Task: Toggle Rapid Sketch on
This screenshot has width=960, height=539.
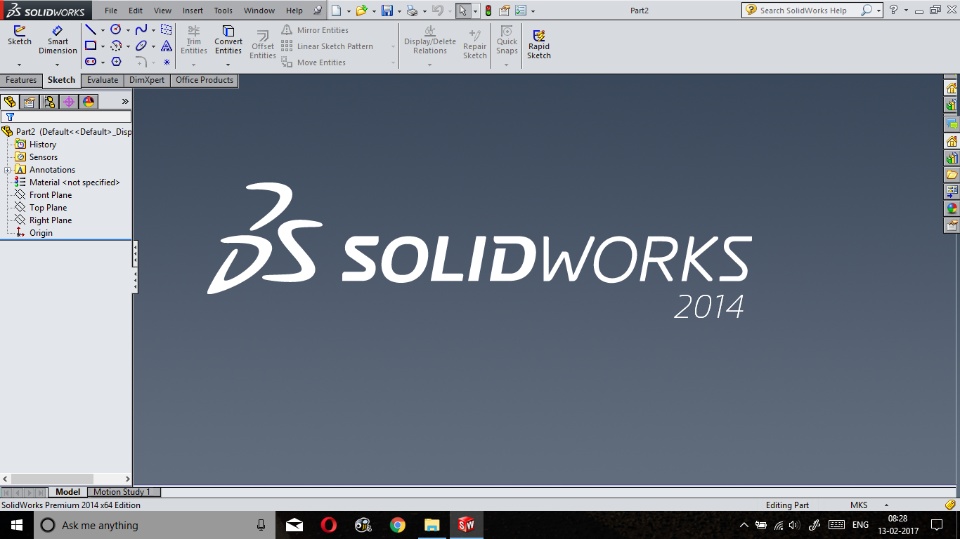Action: 539,44
